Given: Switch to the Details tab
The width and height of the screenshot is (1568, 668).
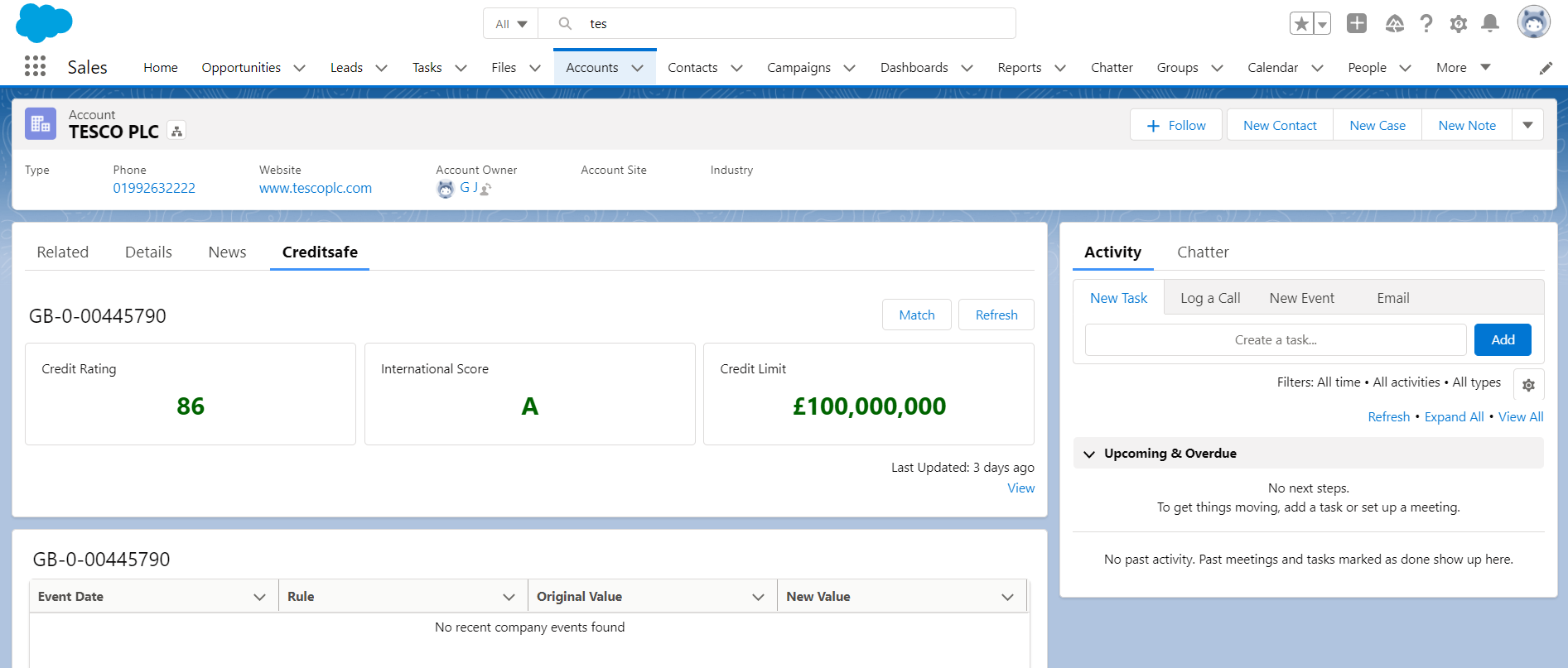Looking at the screenshot, I should coord(148,252).
